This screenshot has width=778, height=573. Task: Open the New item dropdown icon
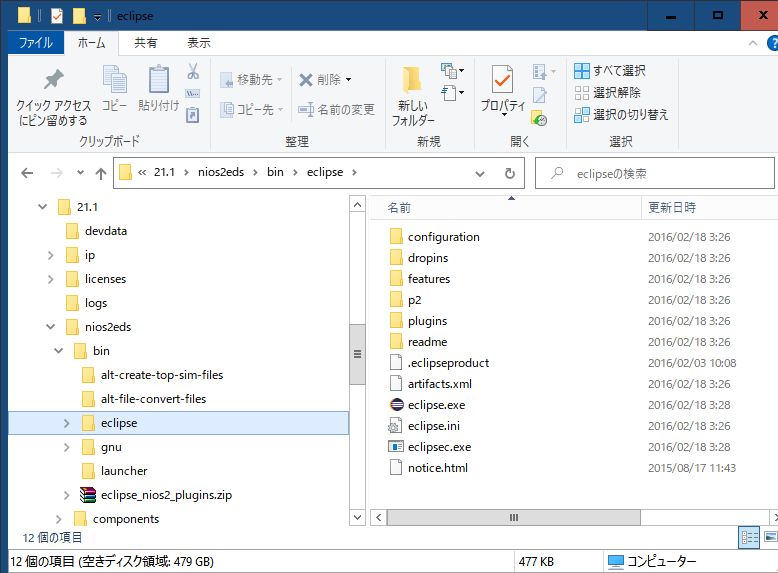(453, 71)
